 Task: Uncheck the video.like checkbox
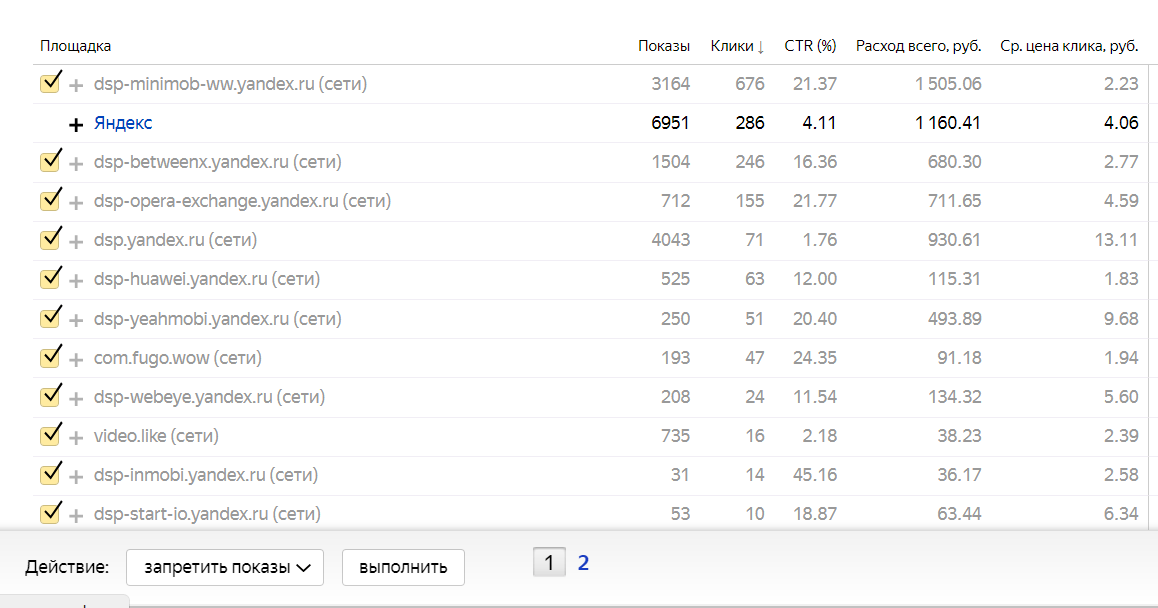click(x=50, y=435)
